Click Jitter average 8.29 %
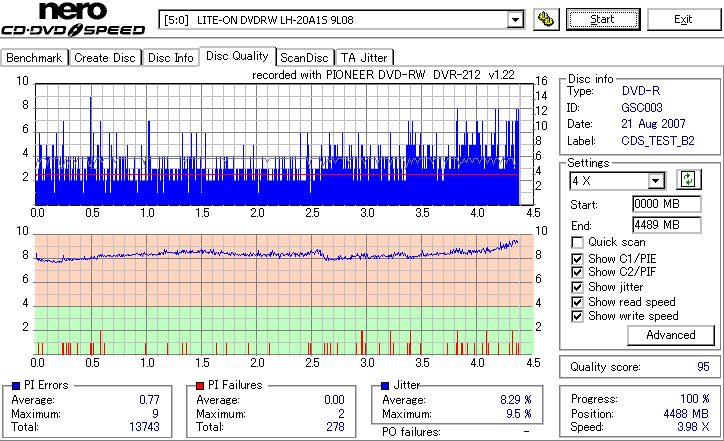This screenshot has height=441, width=724. click(x=516, y=400)
